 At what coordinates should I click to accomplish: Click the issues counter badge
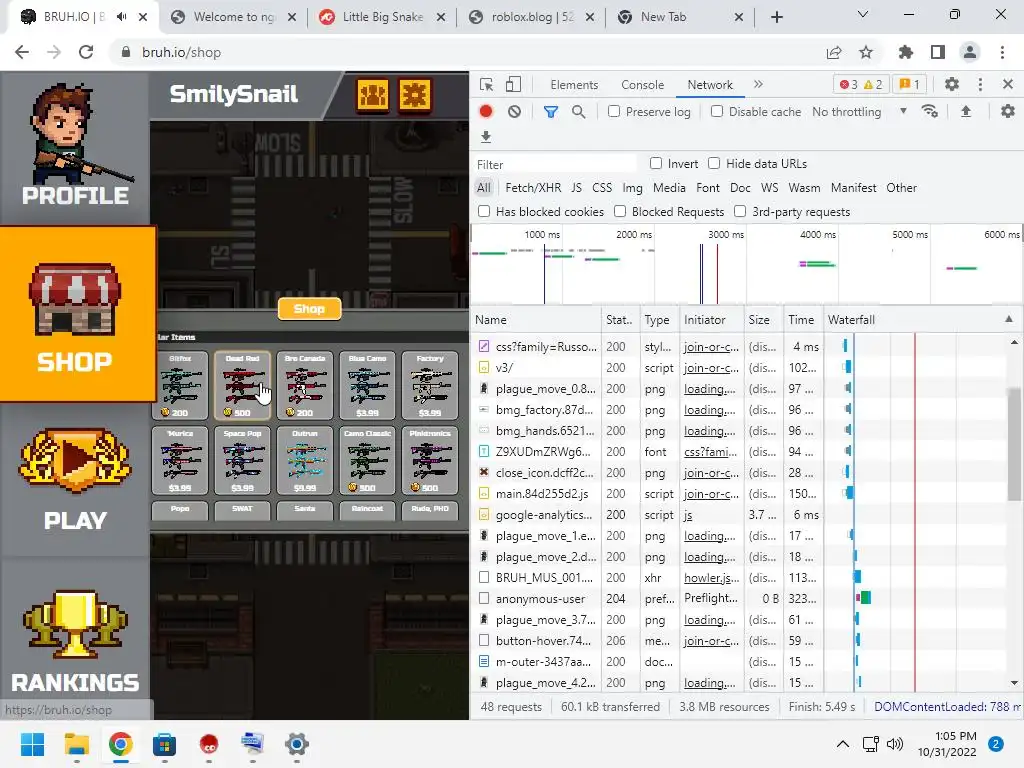pos(910,84)
